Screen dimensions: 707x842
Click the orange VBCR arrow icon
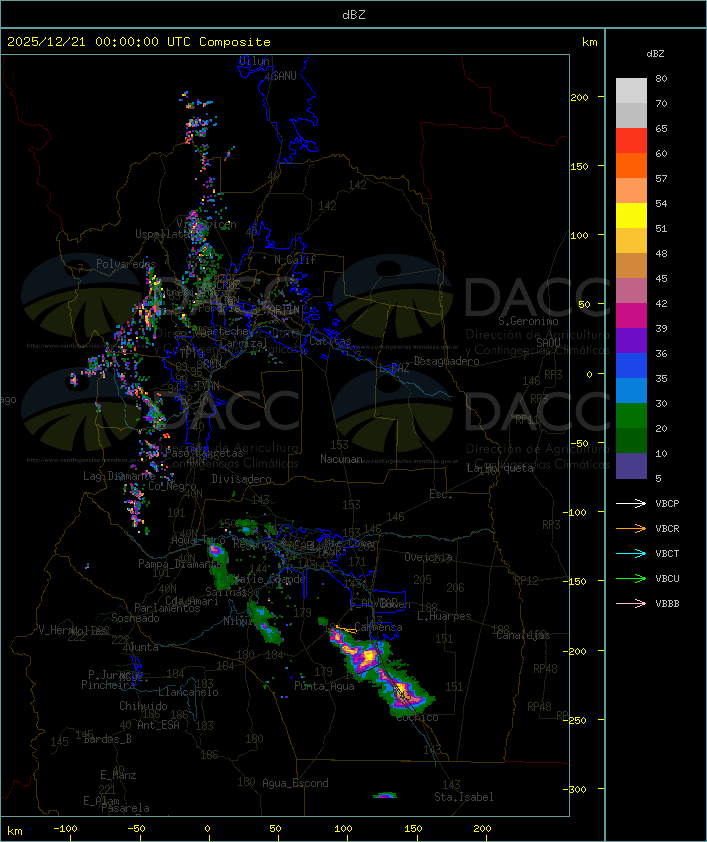(631, 528)
